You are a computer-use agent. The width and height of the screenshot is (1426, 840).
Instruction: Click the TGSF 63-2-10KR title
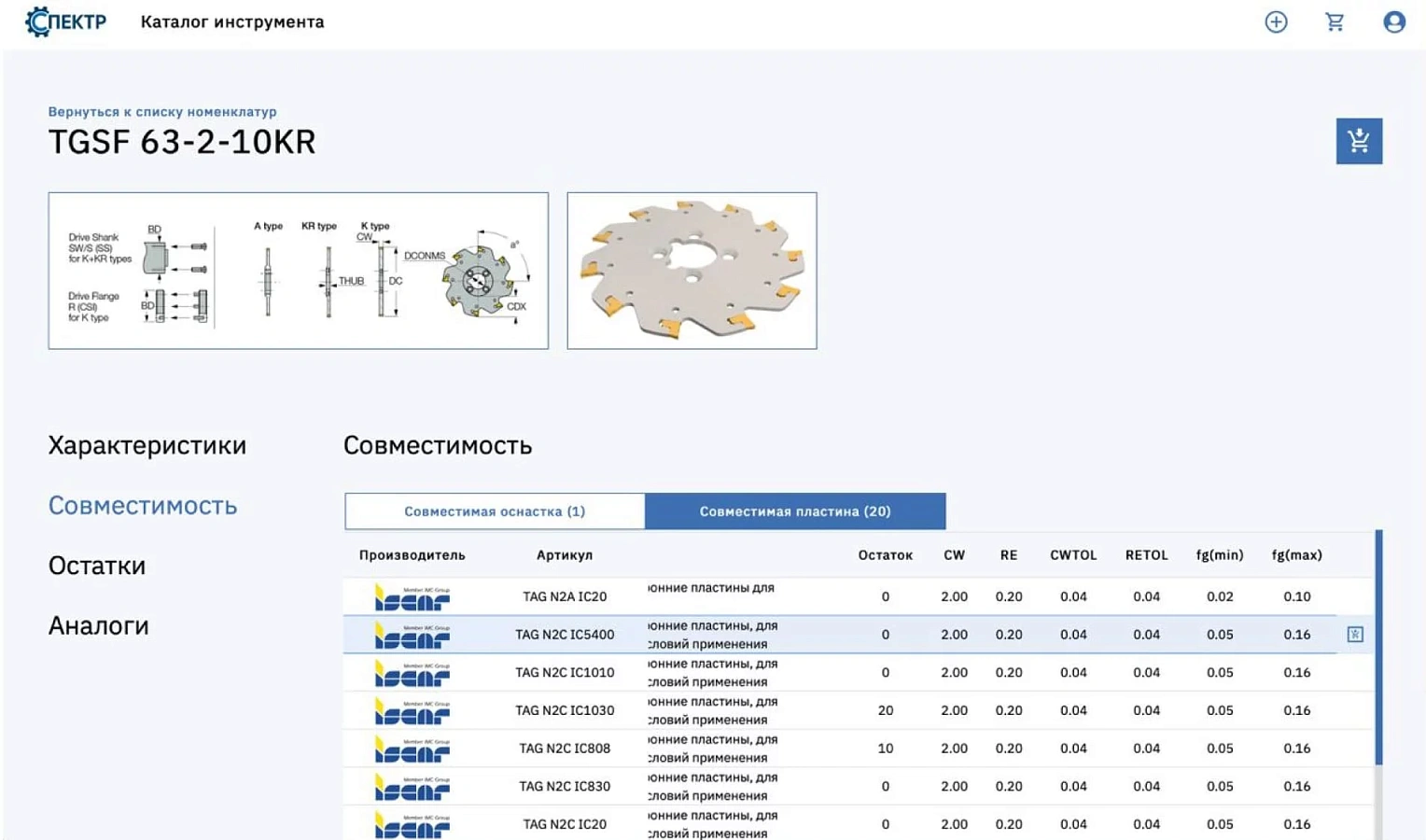coord(182,142)
